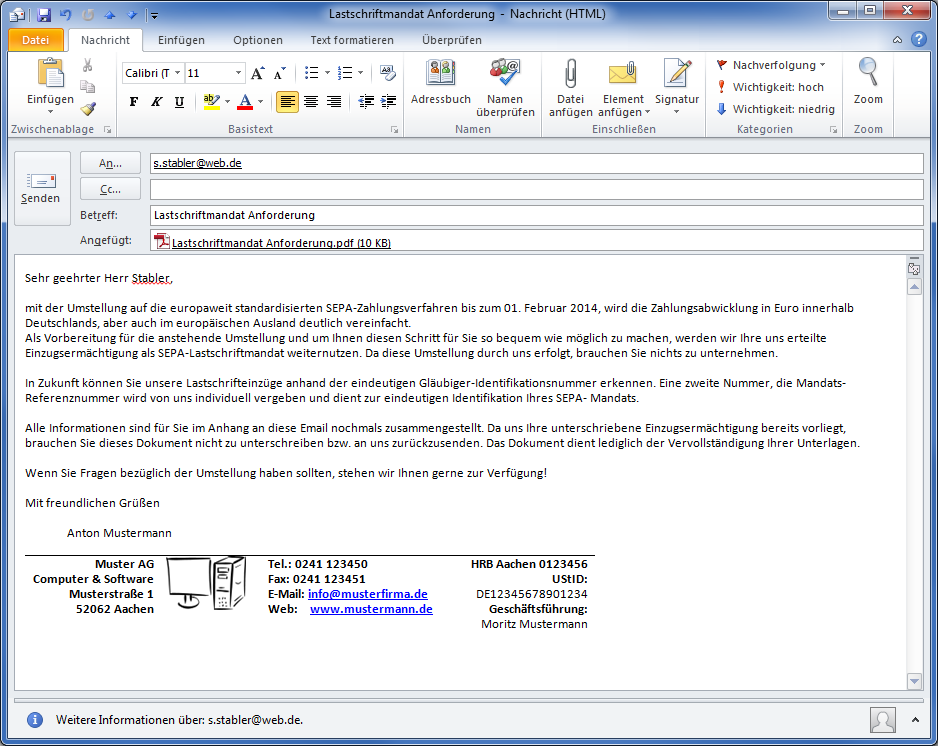938x746 pixels.
Task: Open the font size dropdown
Action: point(238,73)
